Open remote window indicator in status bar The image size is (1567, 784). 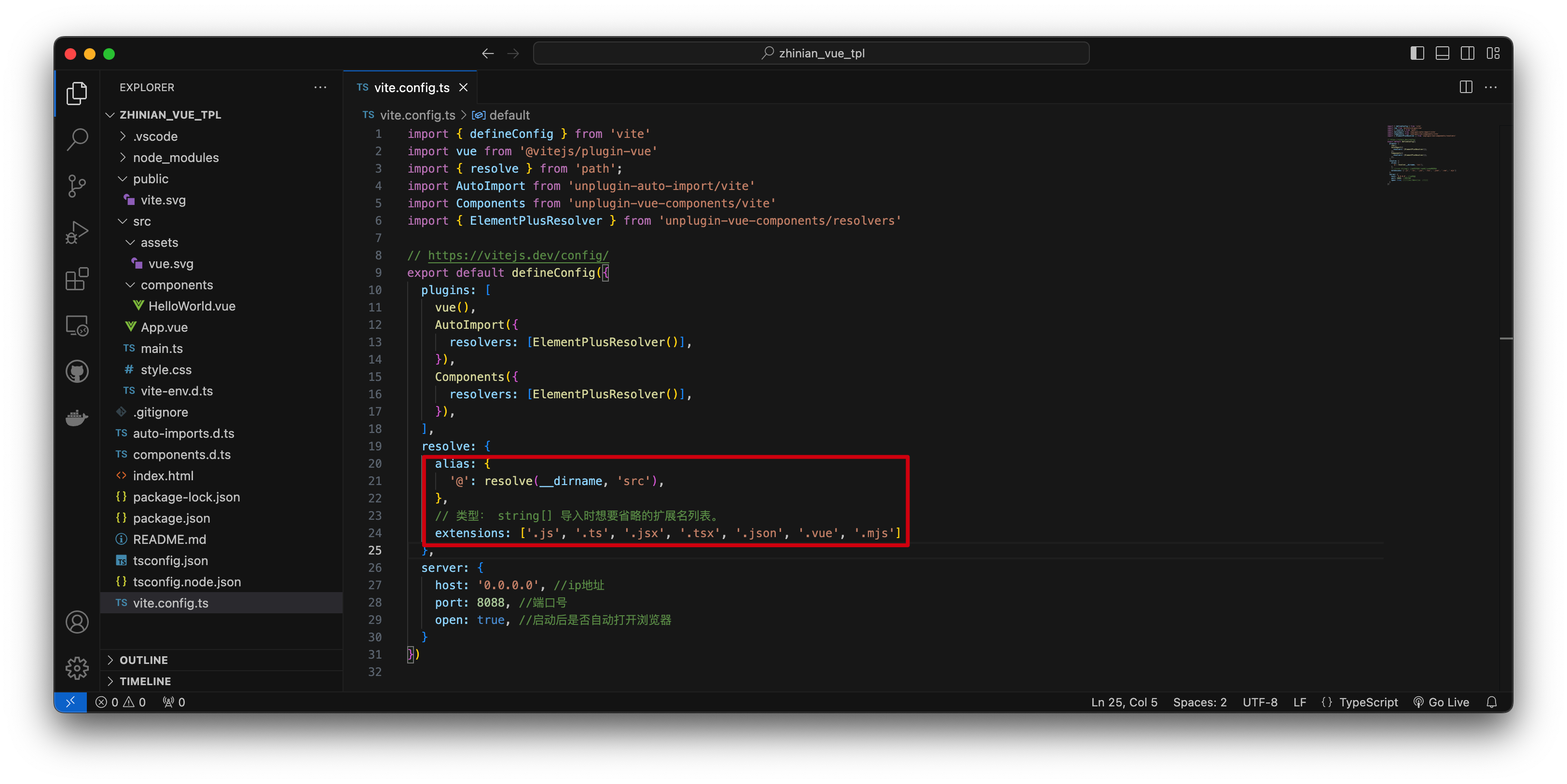70,702
